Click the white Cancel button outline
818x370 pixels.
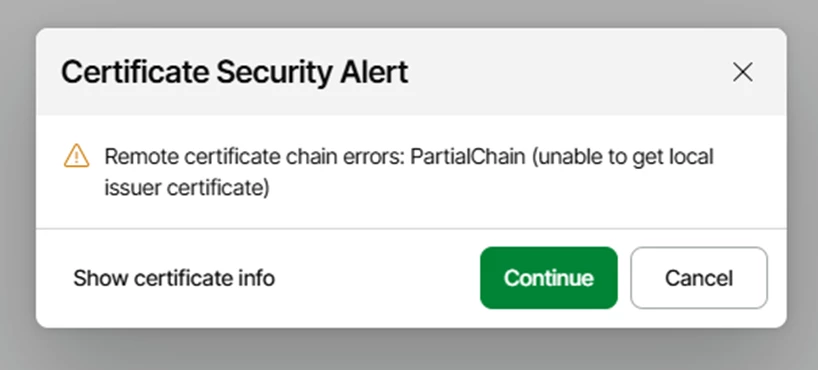pyautogui.click(x=699, y=278)
